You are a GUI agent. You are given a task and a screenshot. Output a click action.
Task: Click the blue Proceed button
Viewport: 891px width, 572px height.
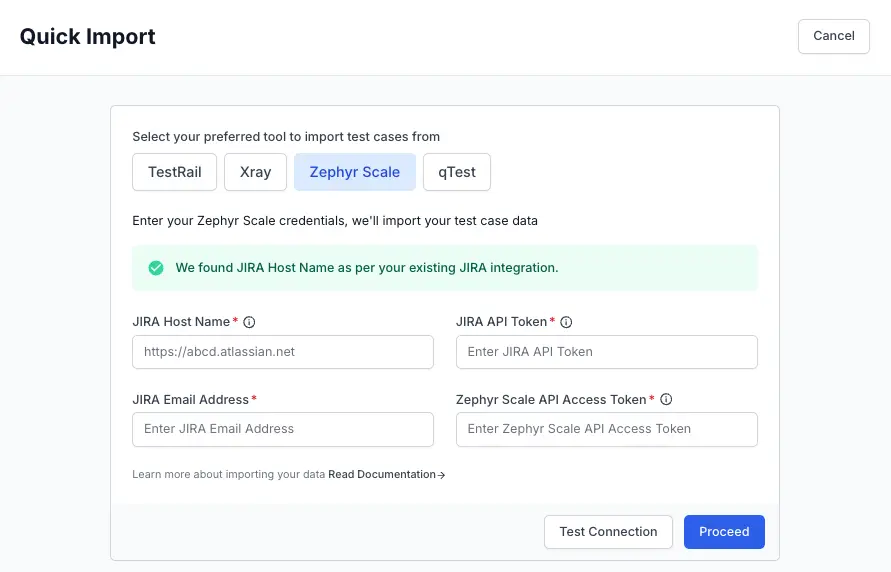coord(724,532)
